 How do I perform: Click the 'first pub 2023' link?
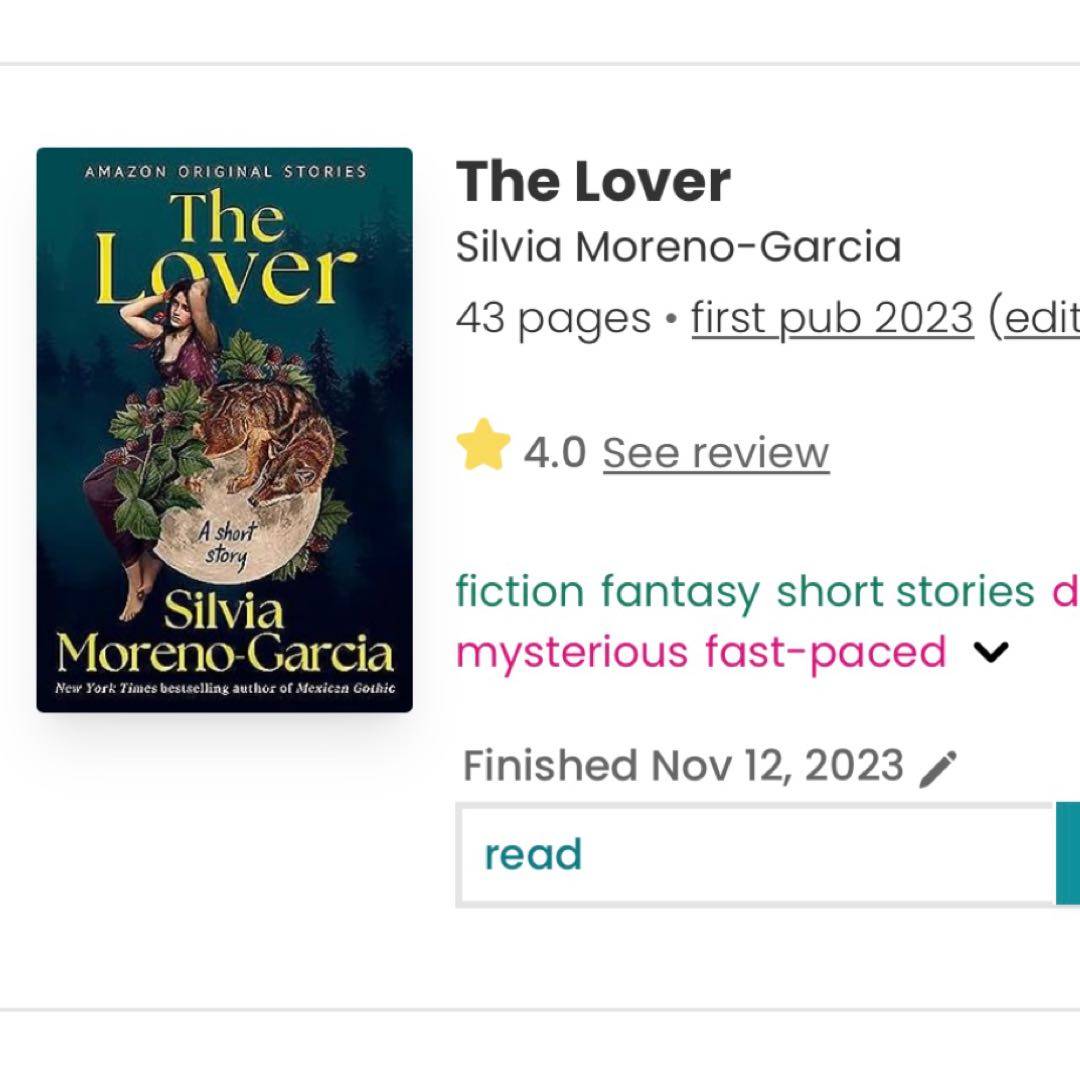[832, 318]
